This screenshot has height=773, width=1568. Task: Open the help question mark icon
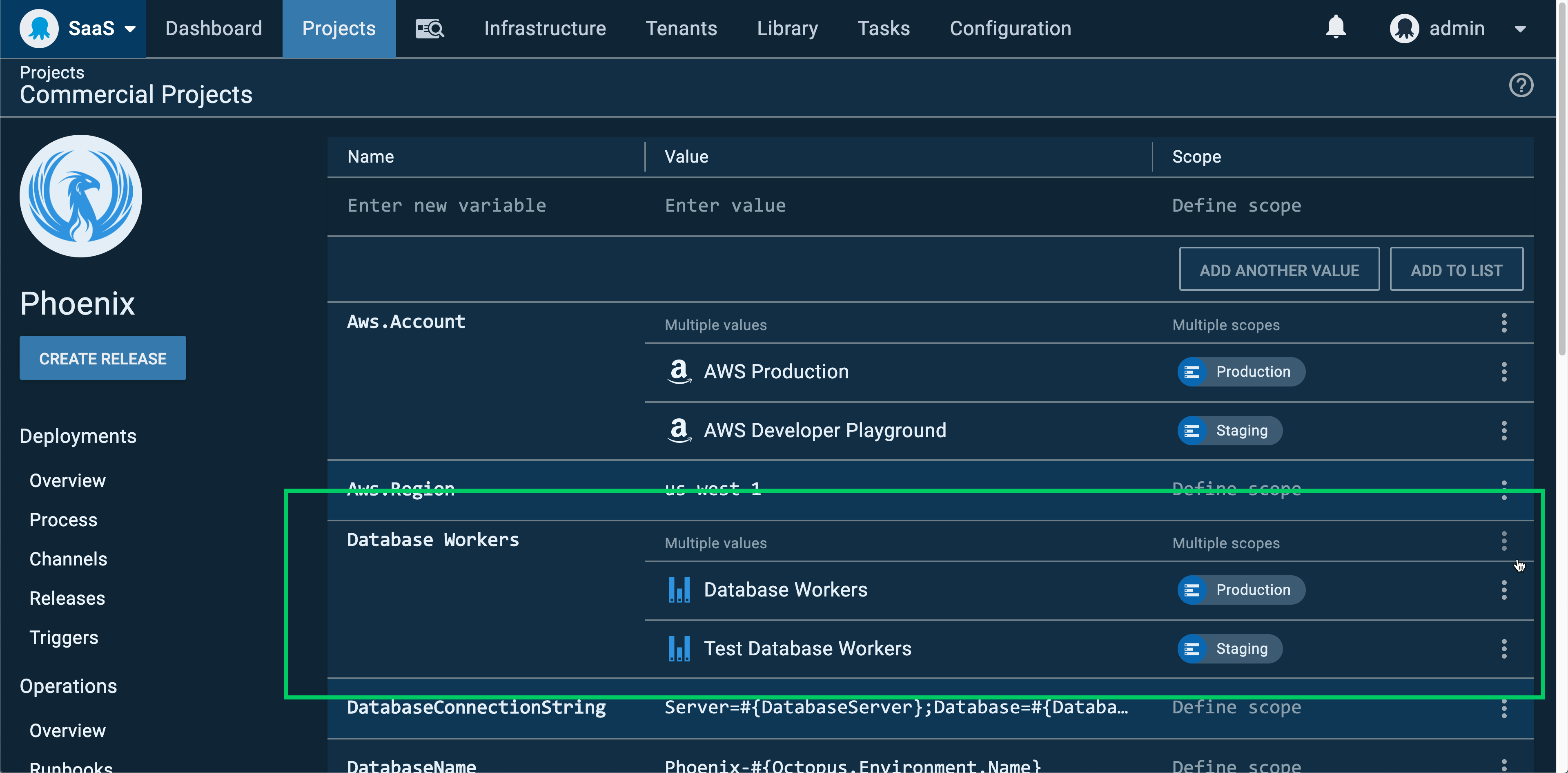(x=1521, y=85)
